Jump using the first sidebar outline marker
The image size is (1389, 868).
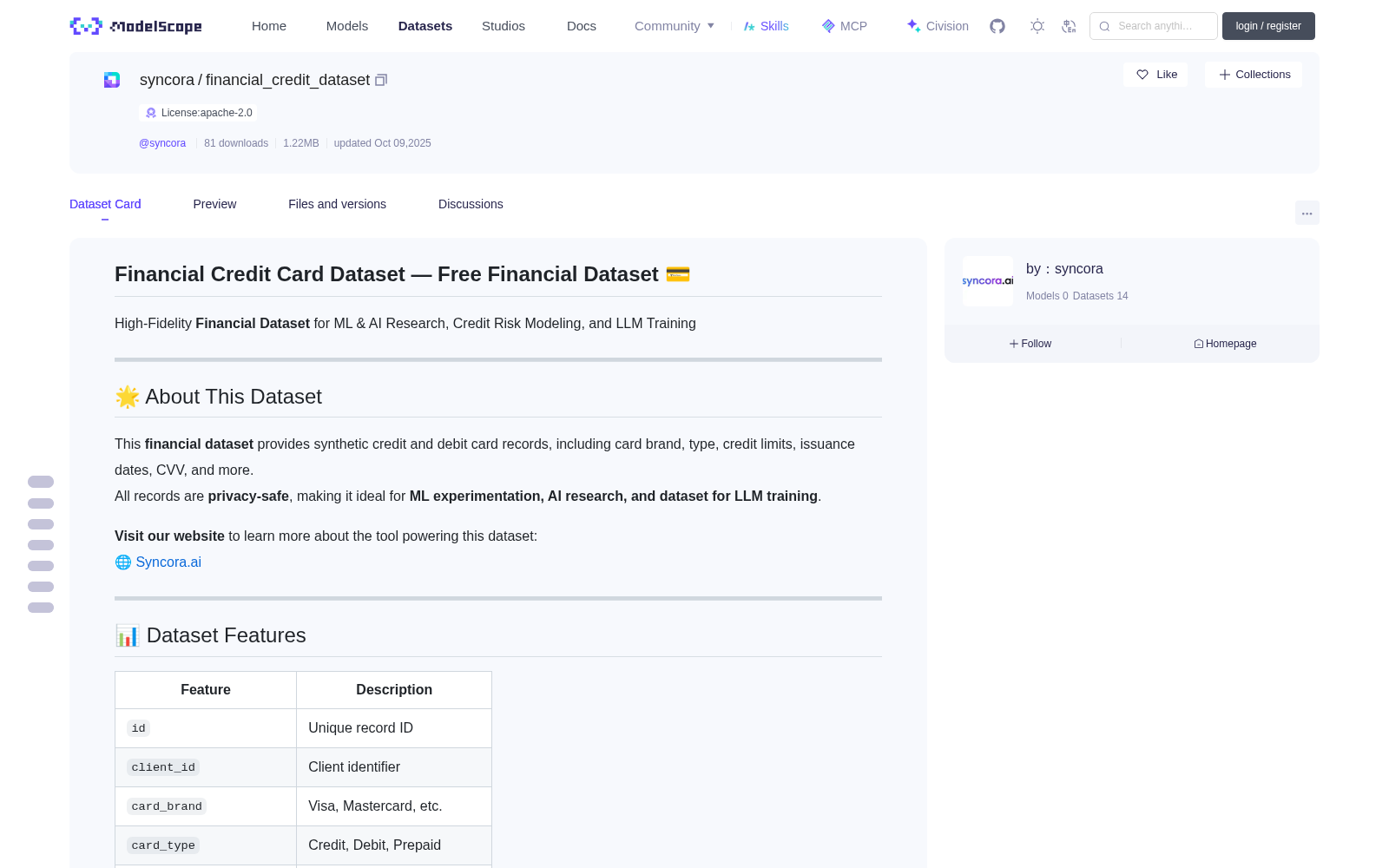pyautogui.click(x=41, y=482)
